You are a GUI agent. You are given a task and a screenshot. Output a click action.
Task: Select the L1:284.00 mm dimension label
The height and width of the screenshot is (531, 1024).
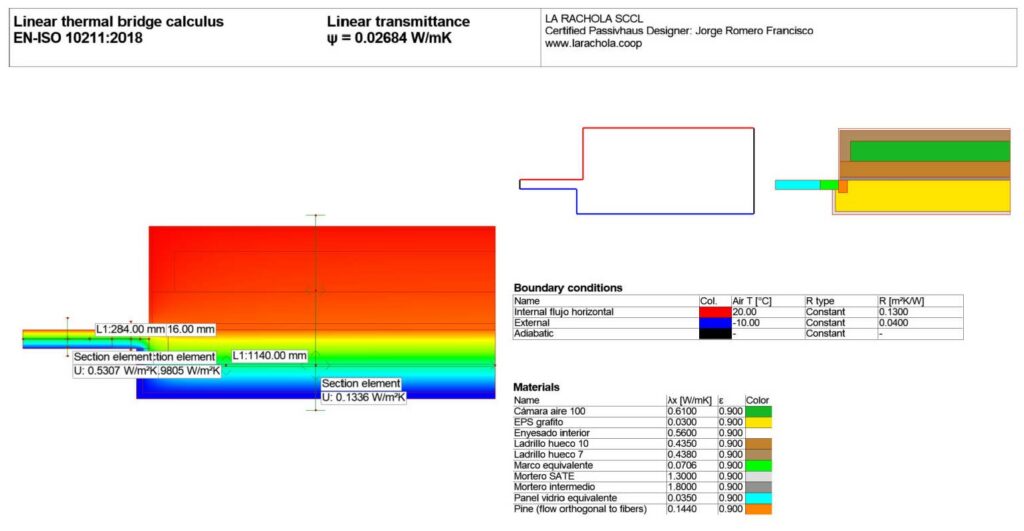(x=130, y=329)
